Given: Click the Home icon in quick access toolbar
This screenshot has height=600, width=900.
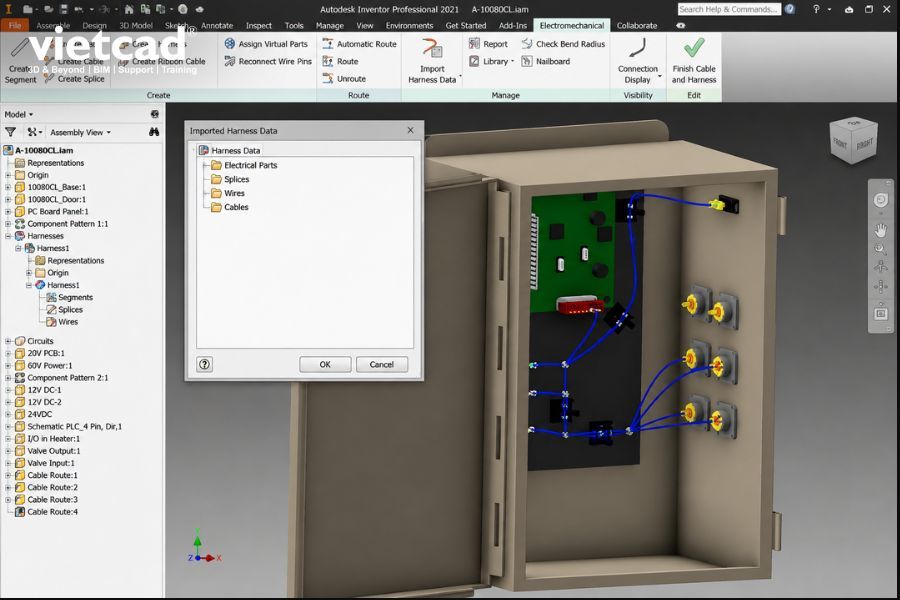Looking at the screenshot, I should point(129,9).
